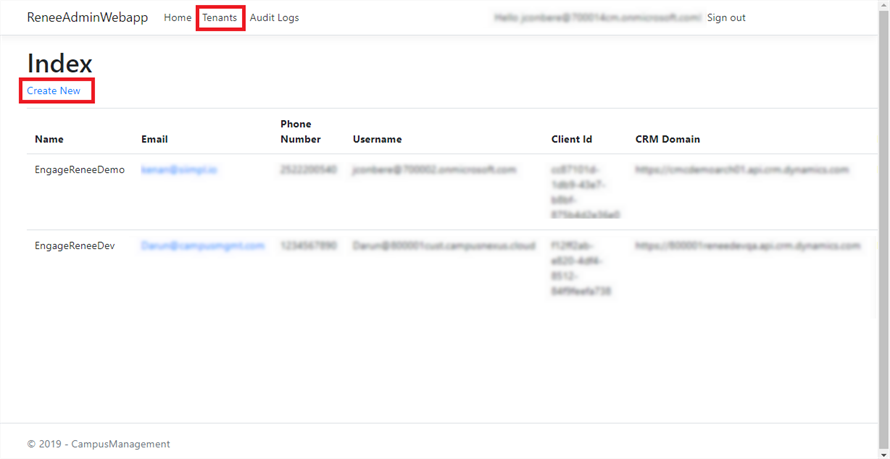Click the Username column header

pos(377,139)
